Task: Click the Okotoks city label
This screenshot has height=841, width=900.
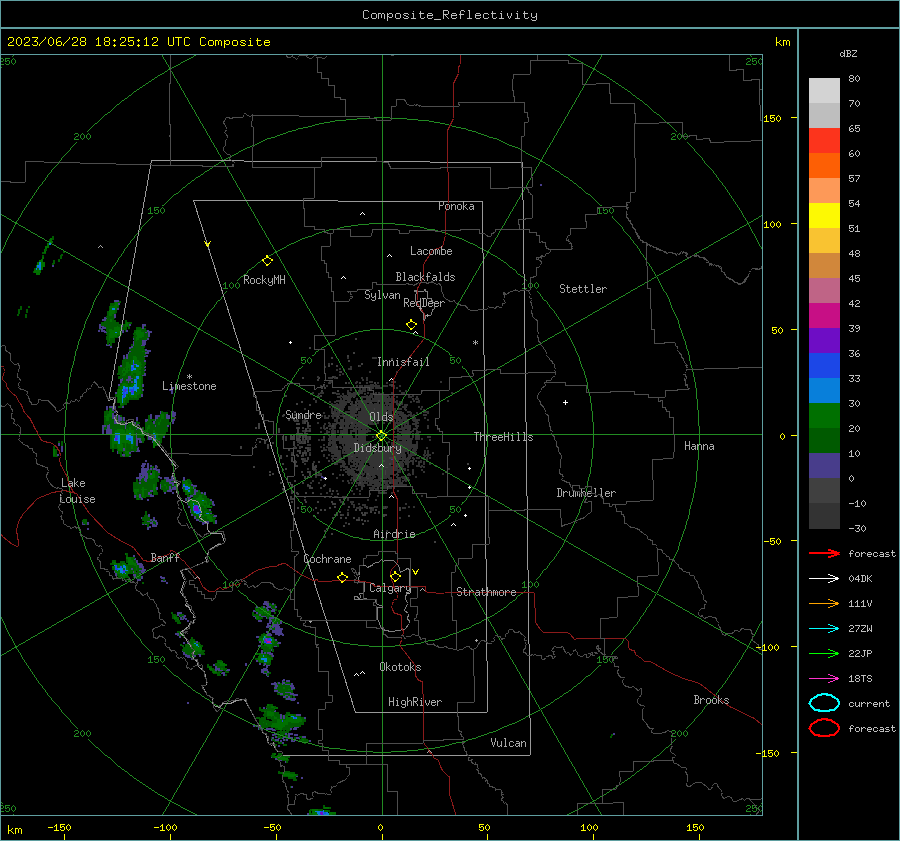Action: tap(400, 667)
